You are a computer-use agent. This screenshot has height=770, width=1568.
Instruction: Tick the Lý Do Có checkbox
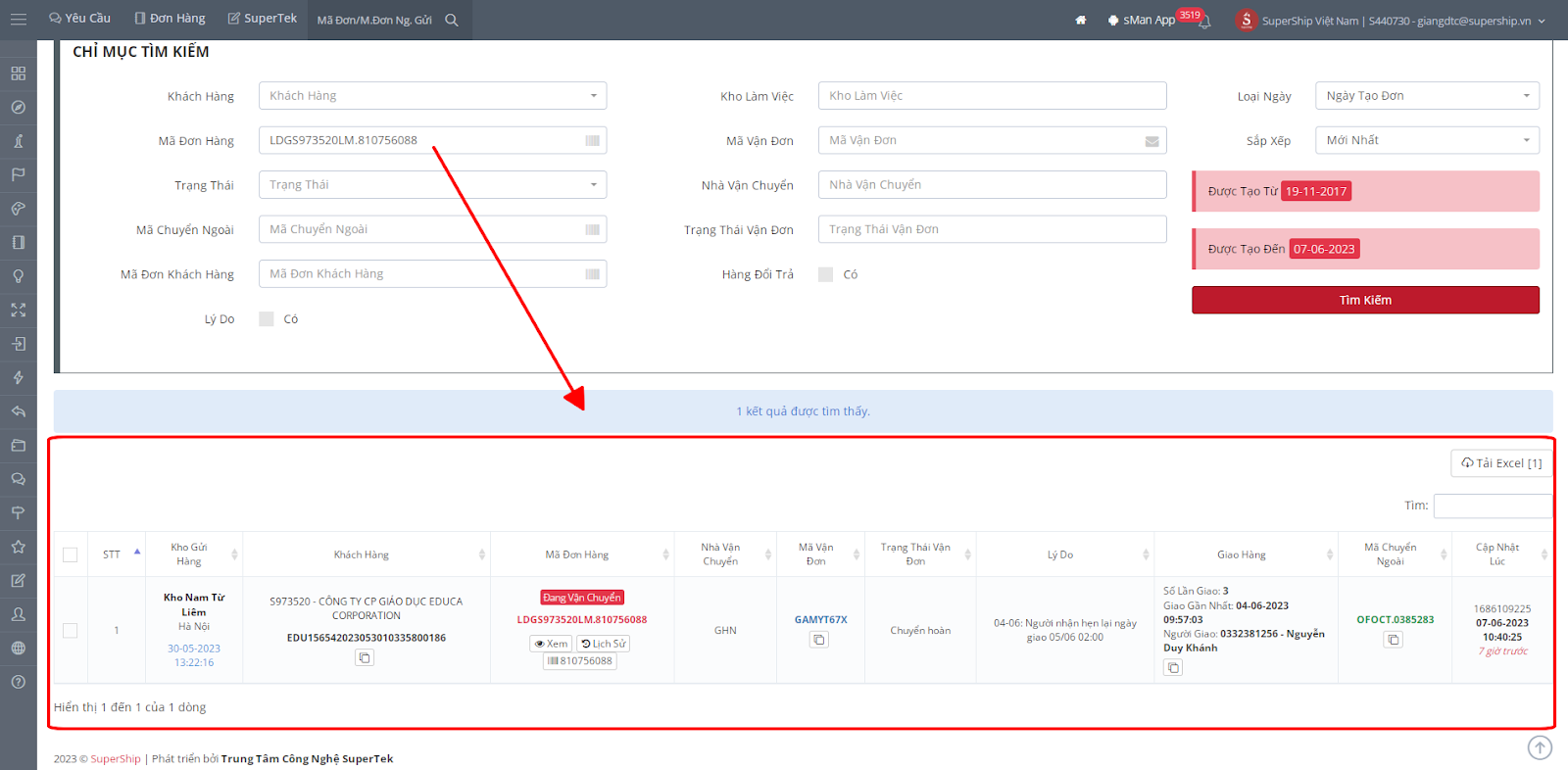[x=267, y=319]
